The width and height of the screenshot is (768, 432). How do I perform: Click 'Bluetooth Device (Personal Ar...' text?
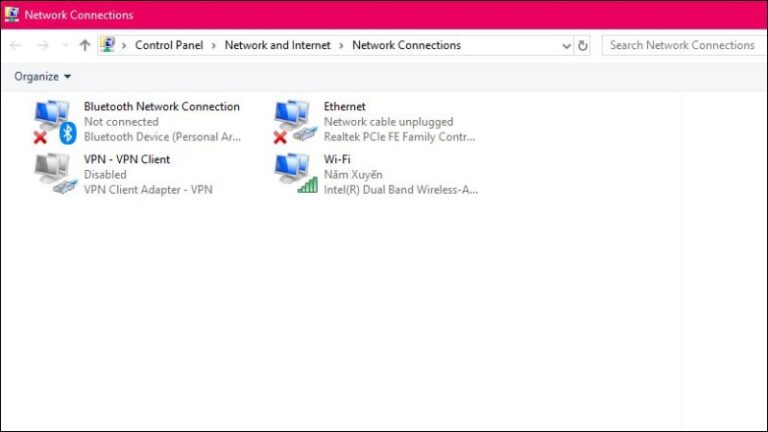pos(162,137)
